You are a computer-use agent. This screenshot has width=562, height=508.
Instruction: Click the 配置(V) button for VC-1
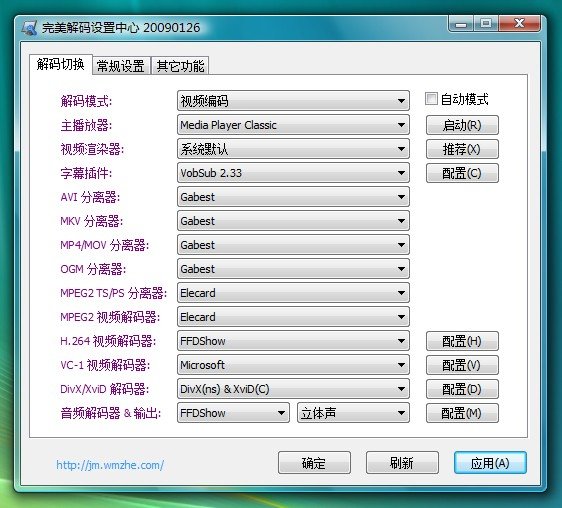(462, 365)
